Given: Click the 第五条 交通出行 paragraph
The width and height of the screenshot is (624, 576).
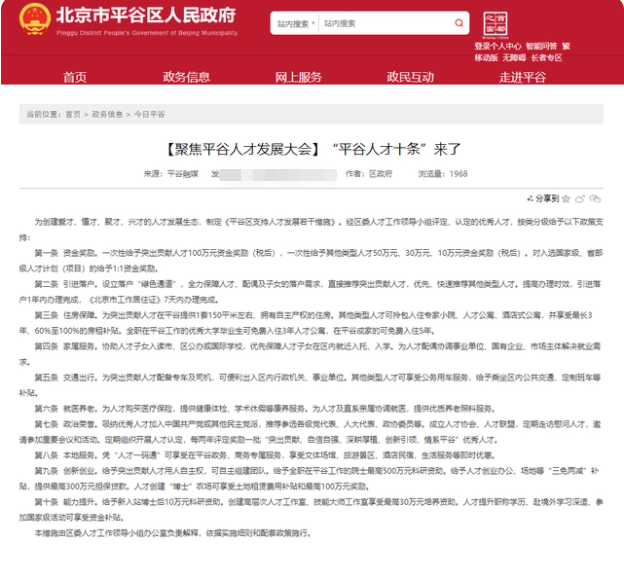Looking at the screenshot, I should pyautogui.click(x=311, y=385).
